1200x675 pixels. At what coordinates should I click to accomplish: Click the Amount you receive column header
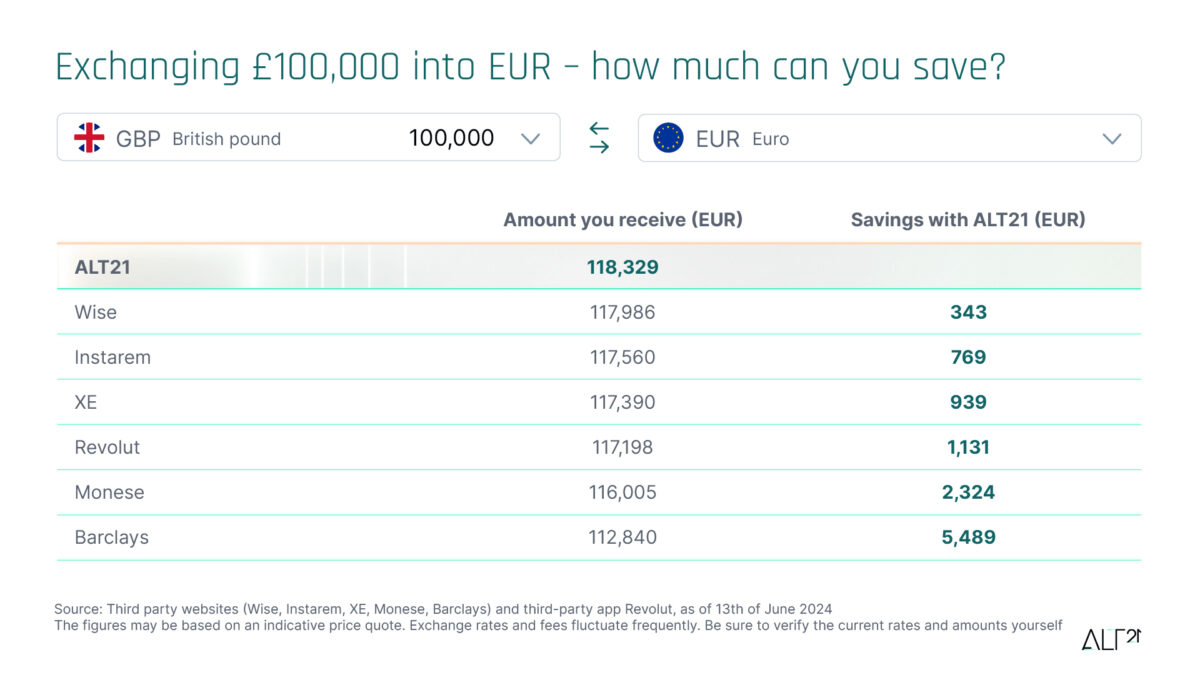click(623, 219)
